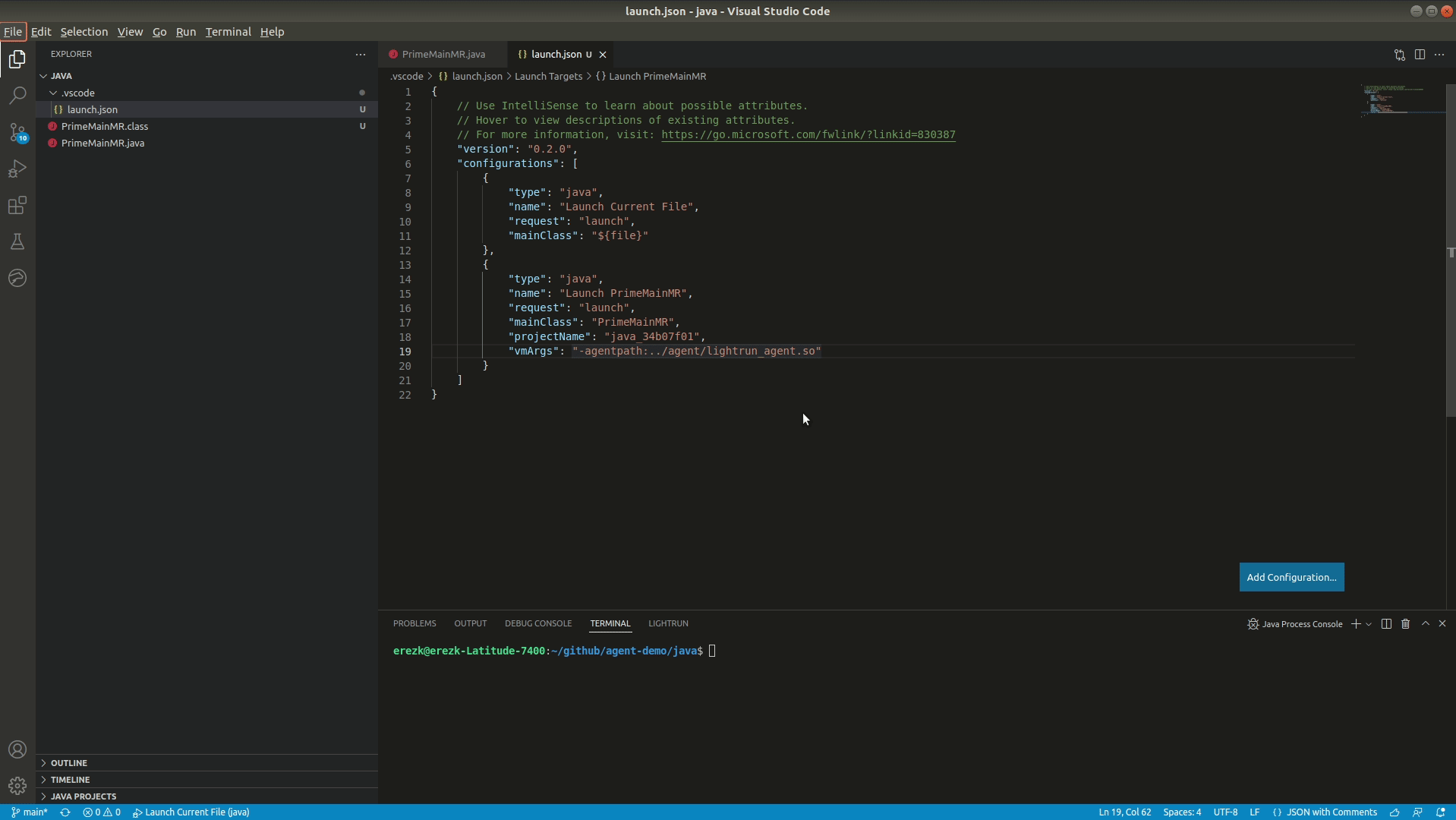The image size is (1456, 820).
Task: Open Manage gear settings icon
Action: point(17,786)
